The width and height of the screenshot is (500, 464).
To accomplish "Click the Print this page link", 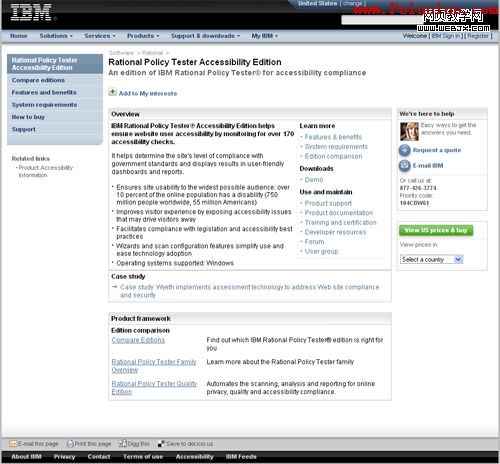I will [93, 444].
